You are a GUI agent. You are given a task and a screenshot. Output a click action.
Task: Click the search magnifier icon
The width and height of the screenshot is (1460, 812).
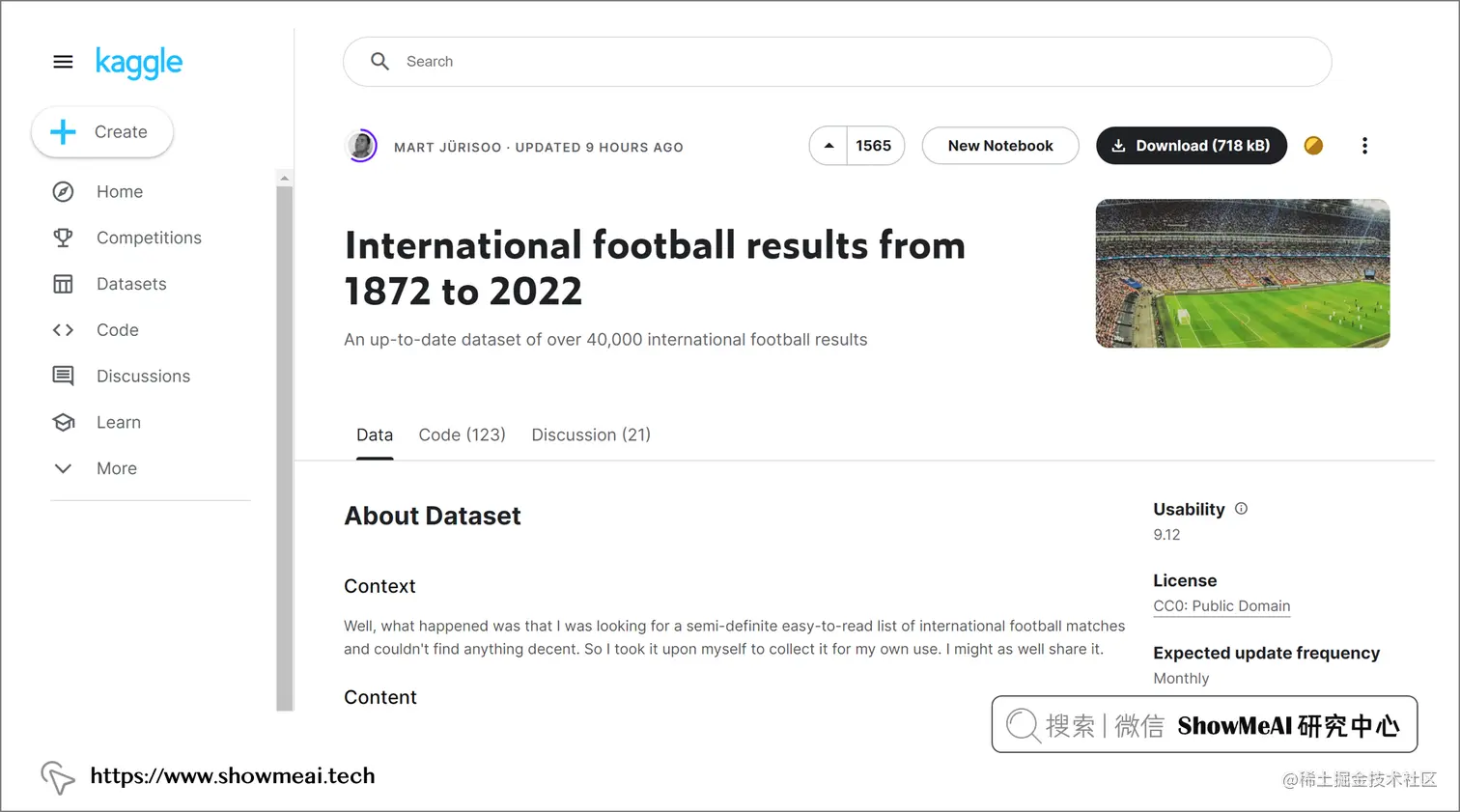pos(380,62)
